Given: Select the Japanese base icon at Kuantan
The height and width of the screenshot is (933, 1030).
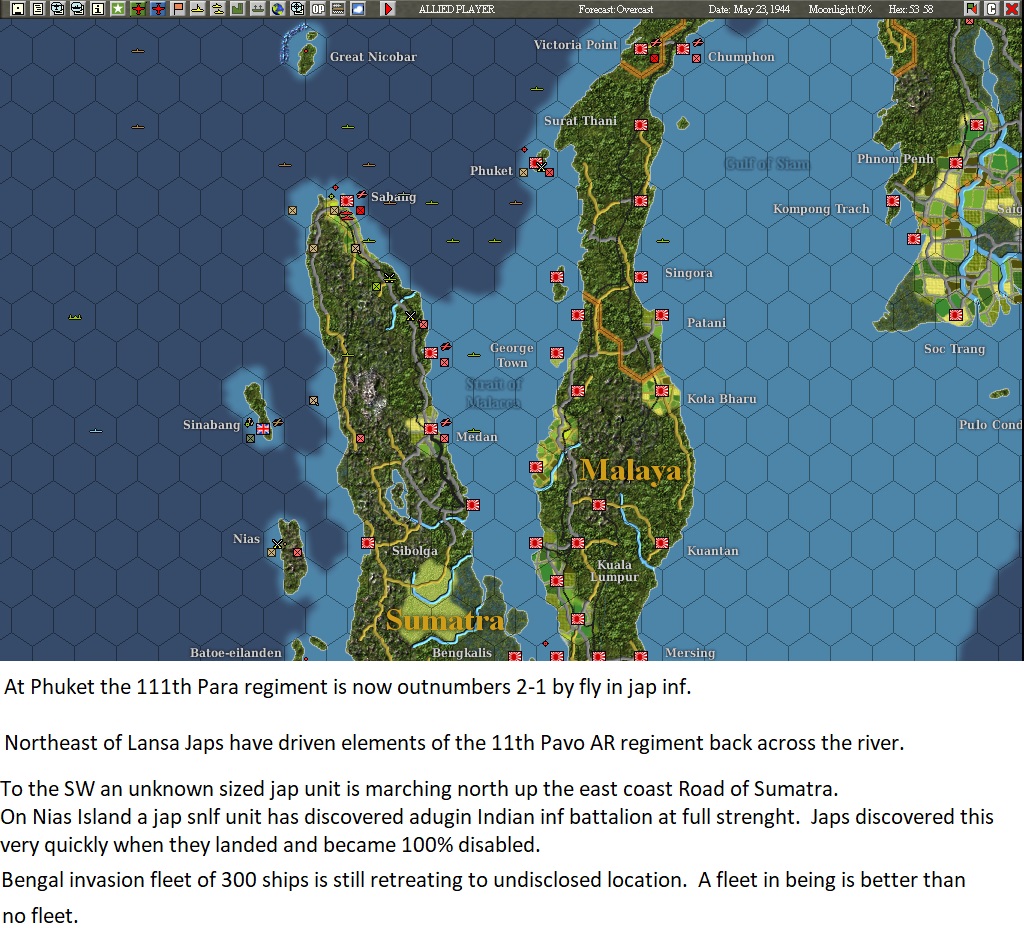Looking at the screenshot, I should (662, 543).
